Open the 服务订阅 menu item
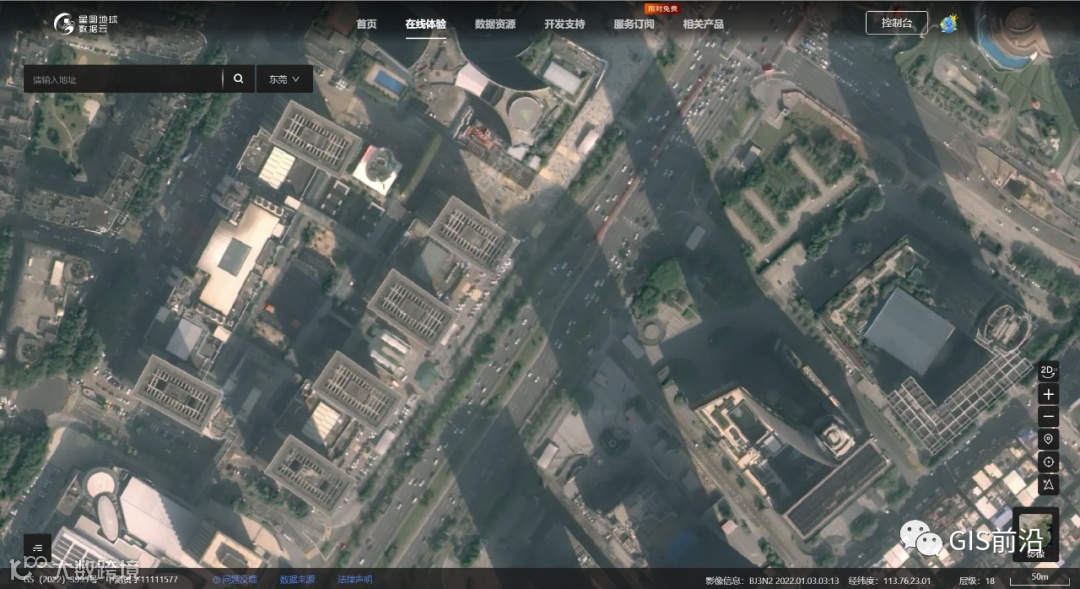 tap(634, 23)
